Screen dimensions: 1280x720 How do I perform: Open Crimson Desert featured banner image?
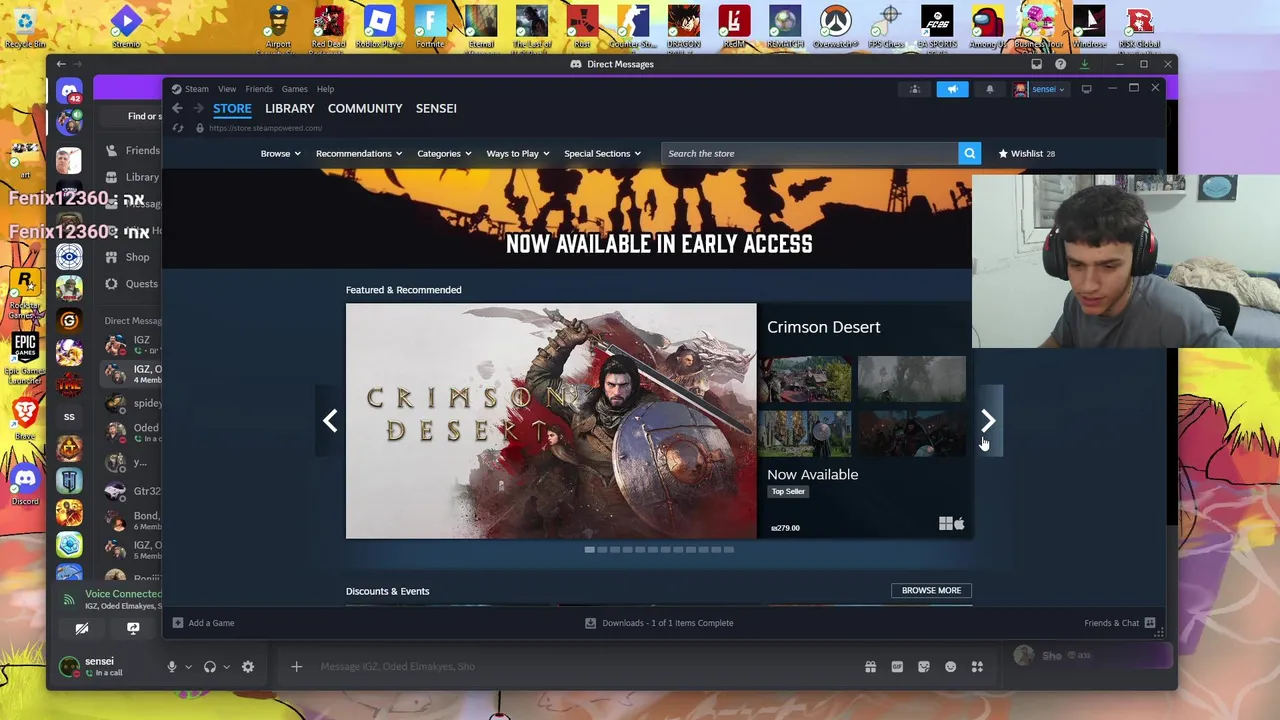551,421
